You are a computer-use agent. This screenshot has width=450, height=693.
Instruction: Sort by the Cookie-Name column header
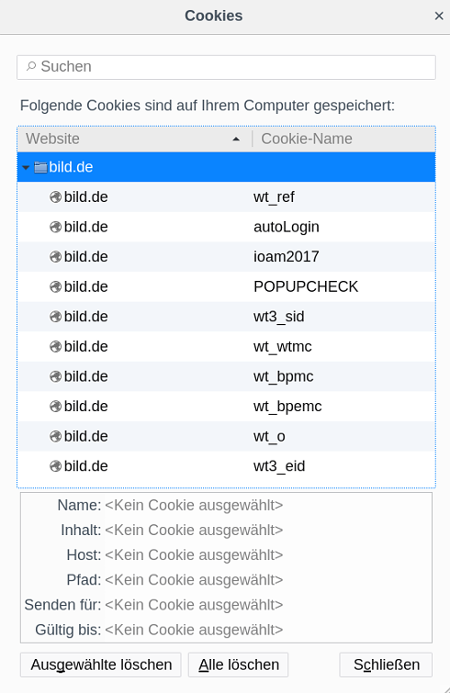tap(343, 139)
